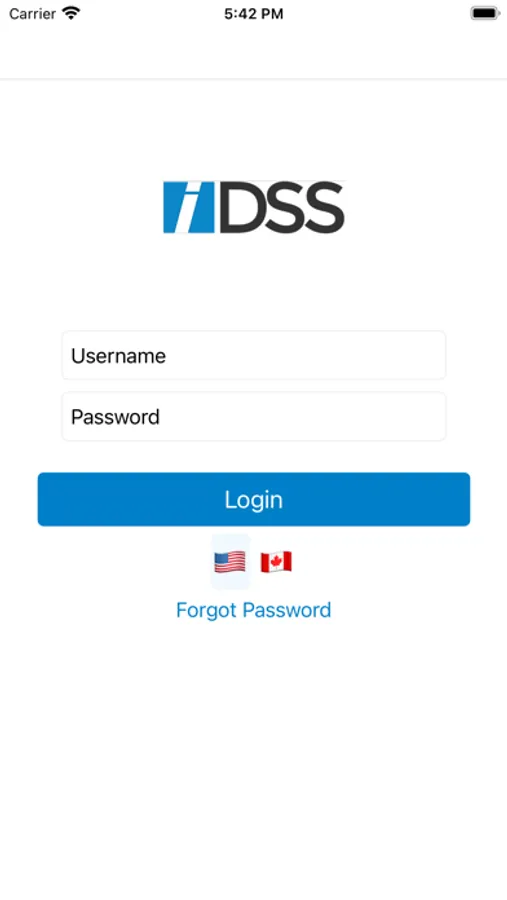
Task: Click the Wi-Fi signal icon
Action: tap(71, 13)
